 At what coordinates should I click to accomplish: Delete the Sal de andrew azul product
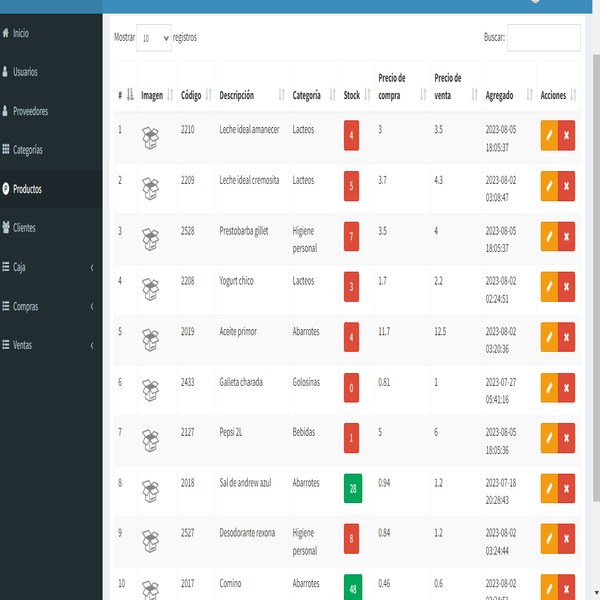(566, 488)
